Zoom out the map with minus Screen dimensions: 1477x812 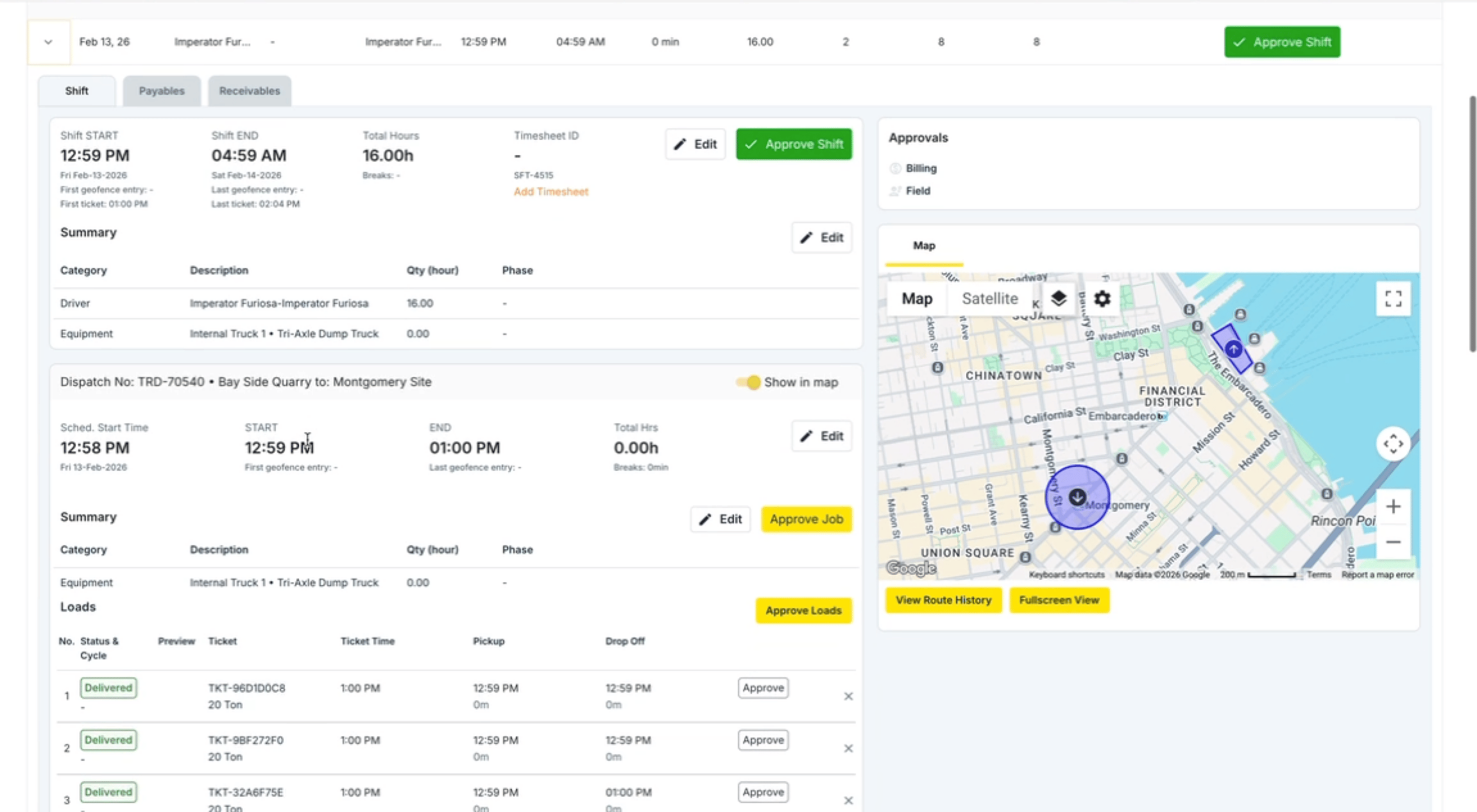pos(1393,542)
